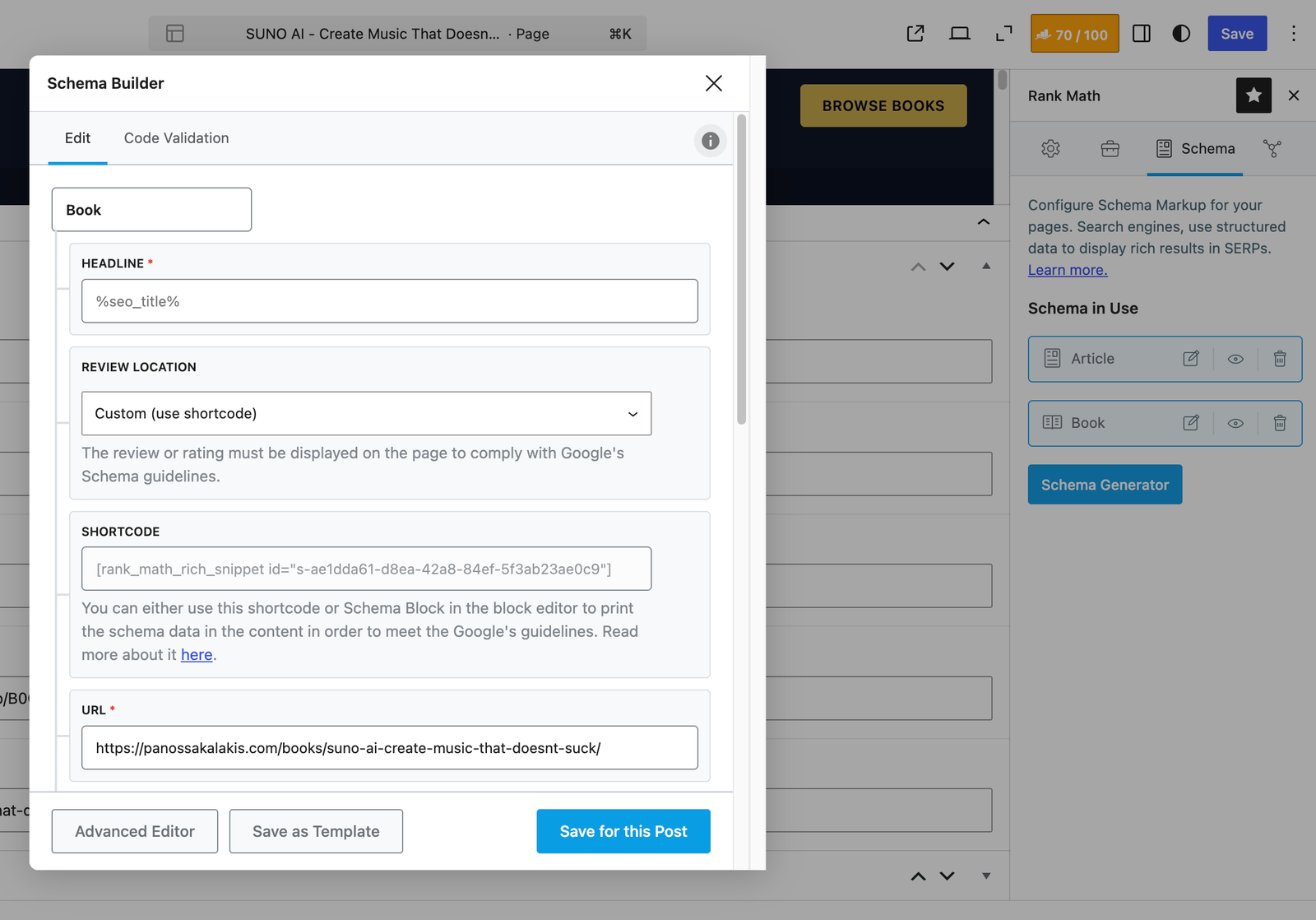Image resolution: width=1316 pixels, height=920 pixels.
Task: Click Save as Template
Action: 316,831
